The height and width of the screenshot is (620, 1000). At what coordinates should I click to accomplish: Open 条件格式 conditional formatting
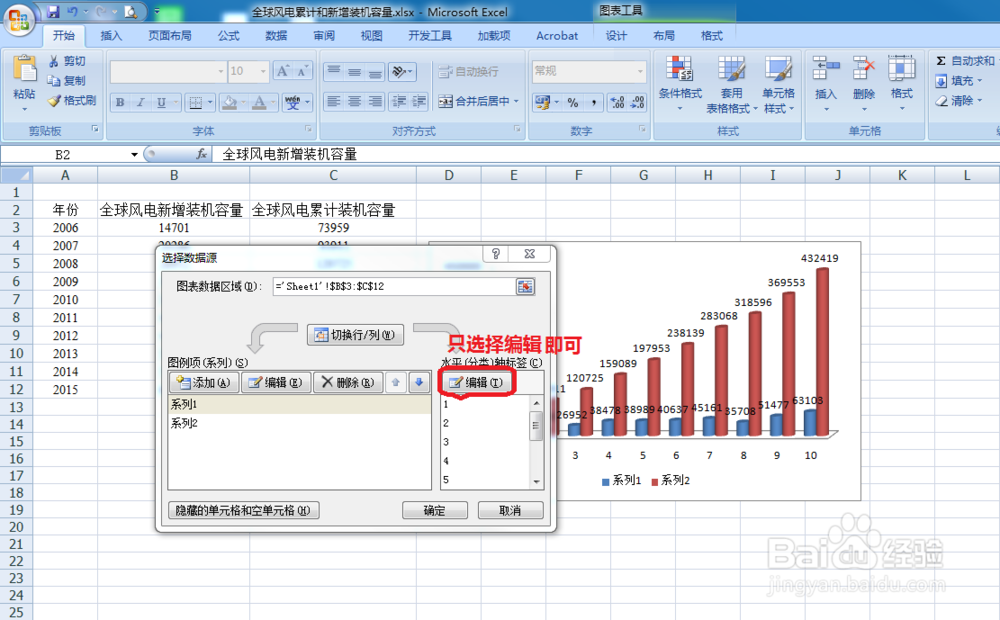click(680, 83)
